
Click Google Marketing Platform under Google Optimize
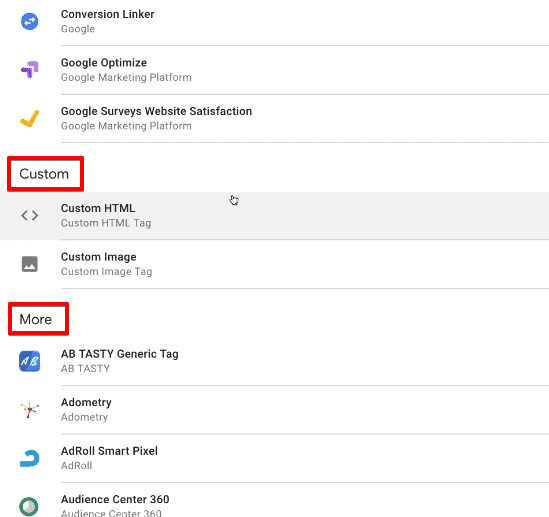[126, 77]
